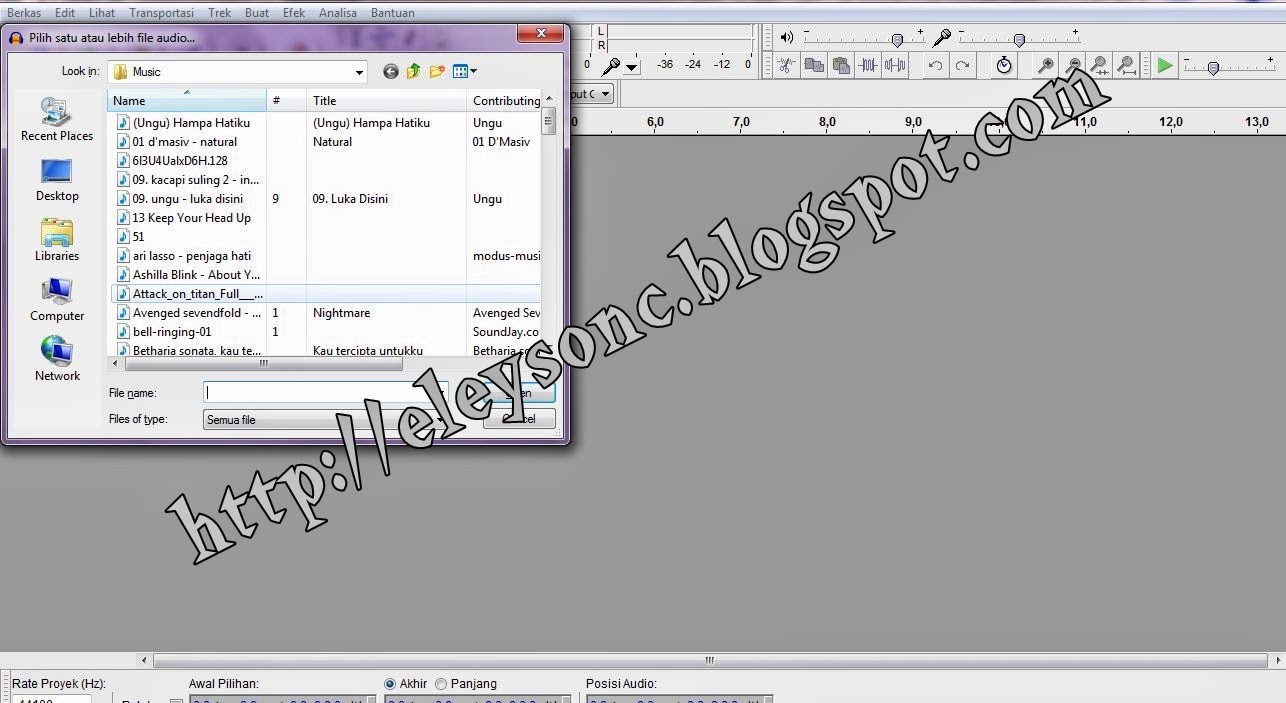Click the stopwatch sync-lock icon
Image resolution: width=1286 pixels, height=703 pixels.
[1004, 65]
